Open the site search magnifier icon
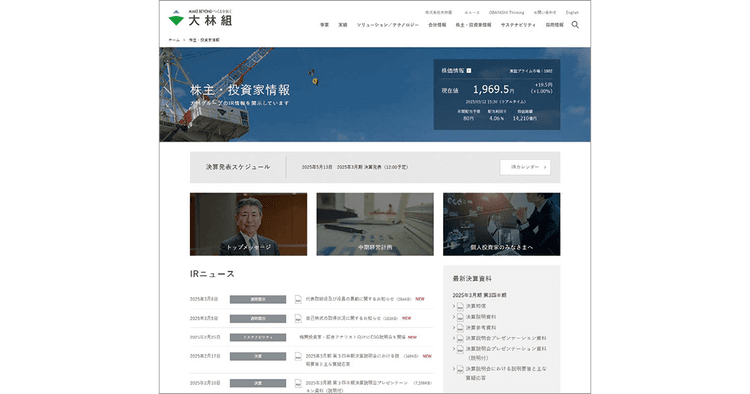 (x=575, y=24)
